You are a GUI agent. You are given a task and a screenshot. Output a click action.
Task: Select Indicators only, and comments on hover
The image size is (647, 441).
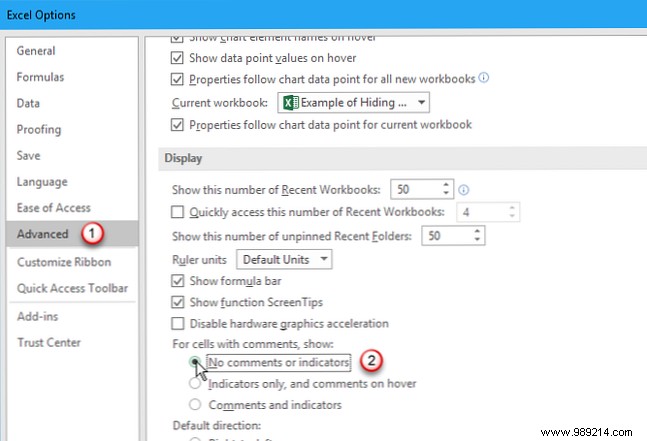tap(195, 384)
